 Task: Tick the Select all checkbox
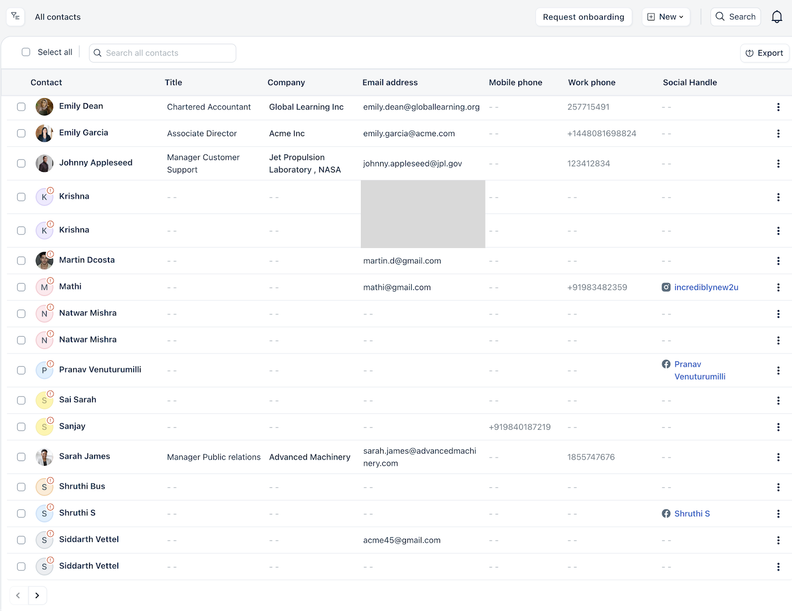pos(26,52)
